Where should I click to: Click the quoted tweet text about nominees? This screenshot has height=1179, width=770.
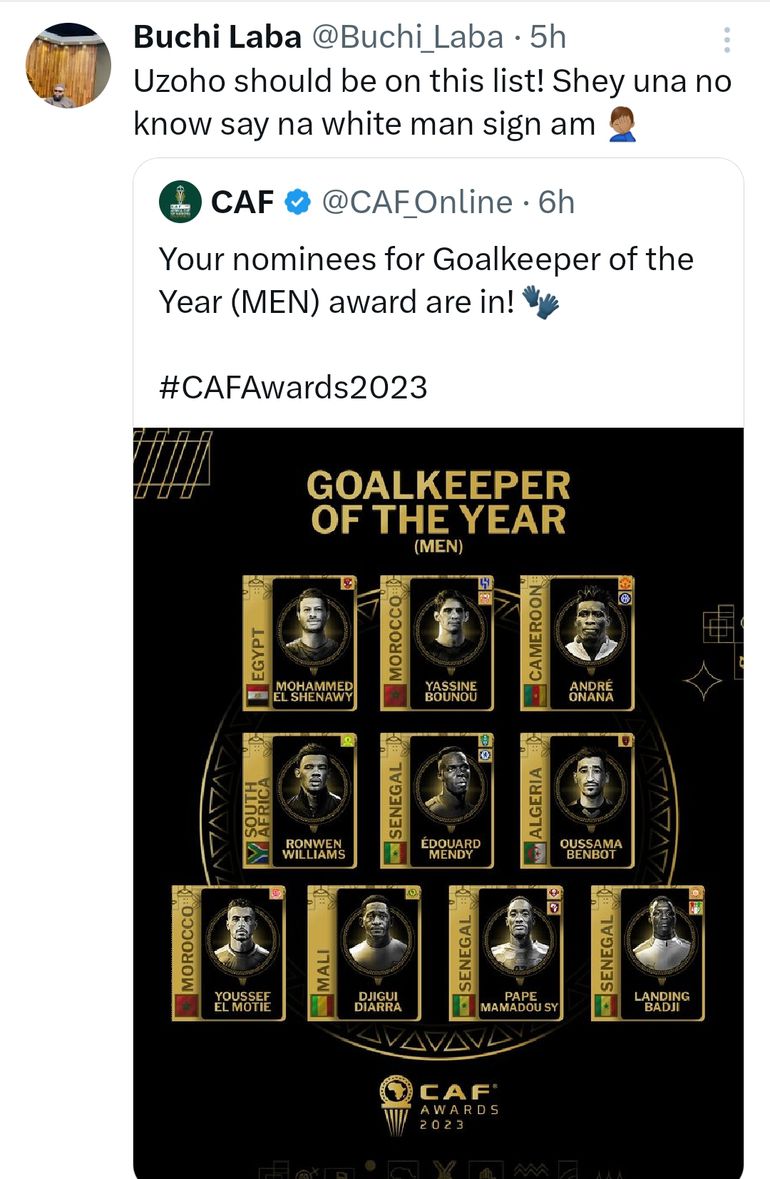coord(426,279)
